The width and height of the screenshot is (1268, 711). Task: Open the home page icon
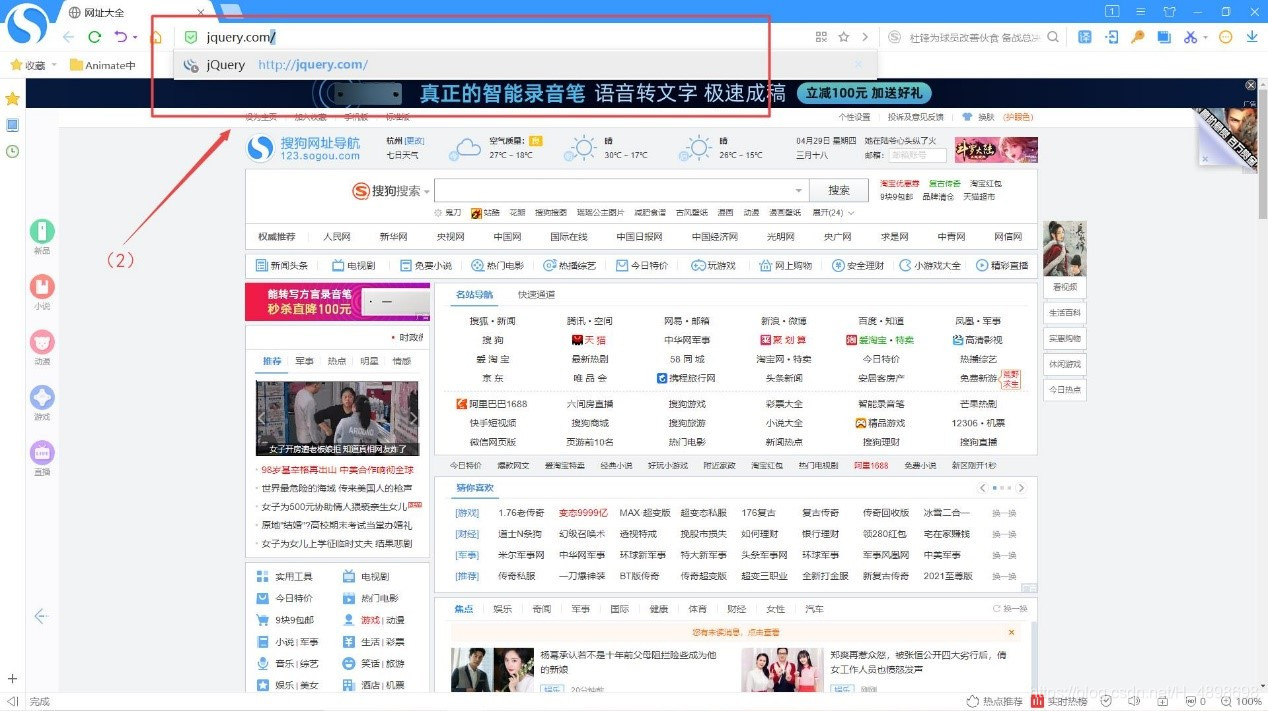click(x=156, y=37)
